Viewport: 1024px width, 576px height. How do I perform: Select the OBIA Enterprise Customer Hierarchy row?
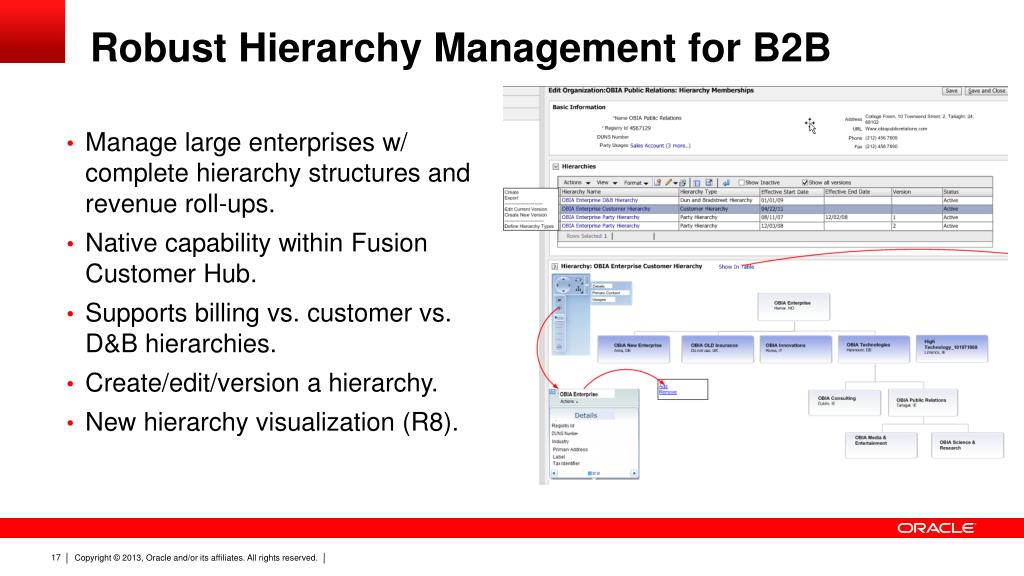pyautogui.click(x=776, y=209)
